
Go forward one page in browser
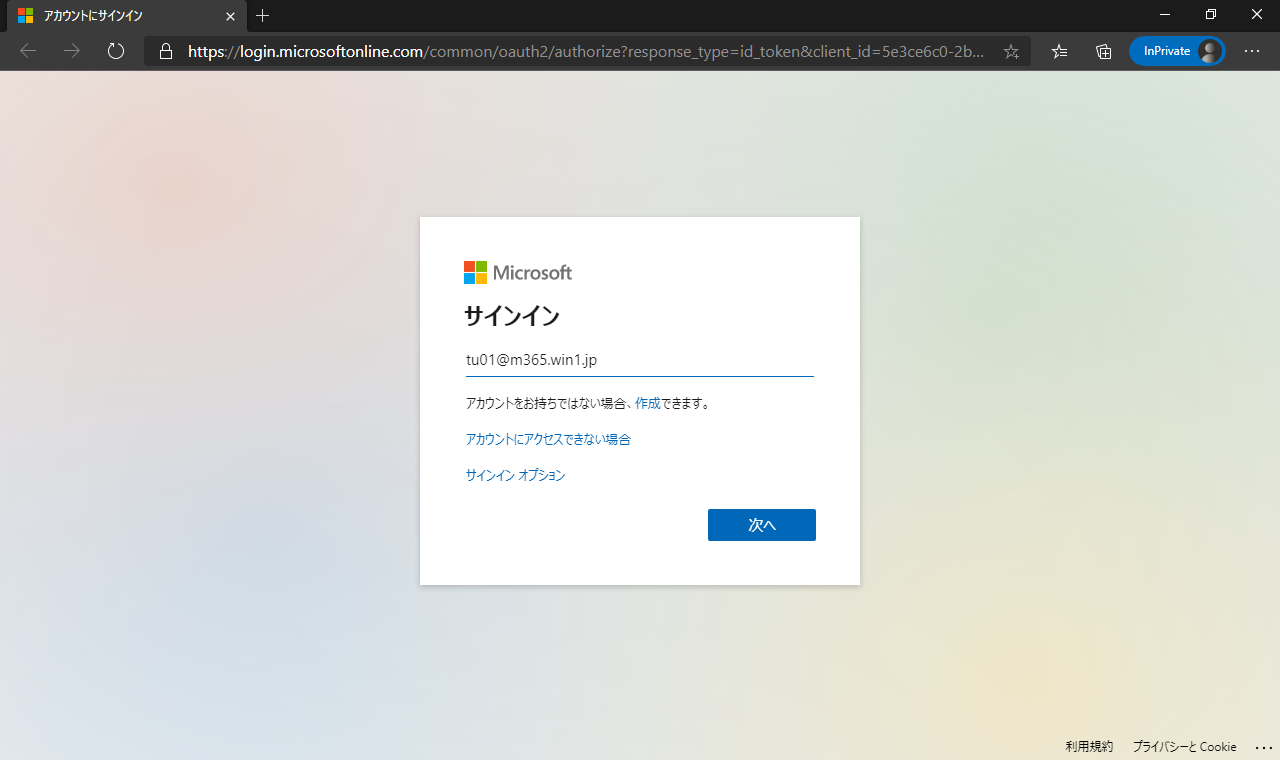(72, 51)
